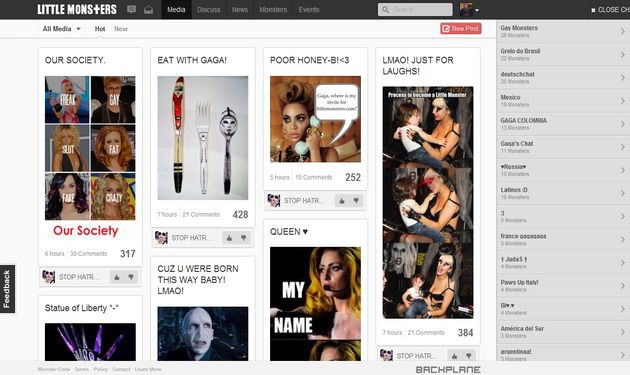Click inside the Search field

pos(415,10)
